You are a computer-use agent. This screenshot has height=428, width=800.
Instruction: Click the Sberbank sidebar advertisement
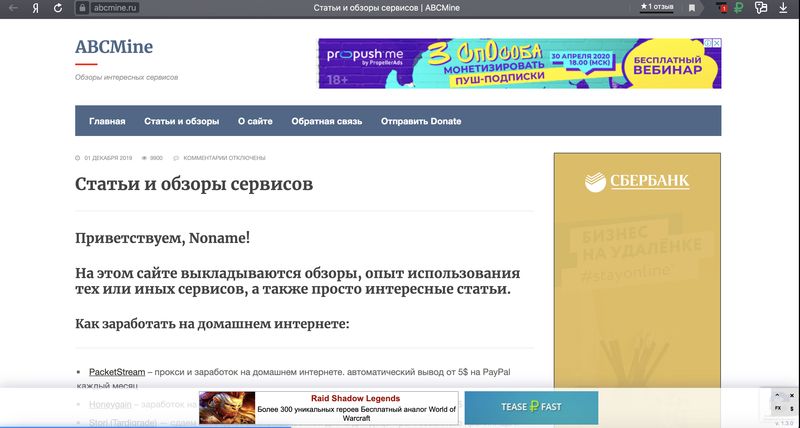pos(637,270)
